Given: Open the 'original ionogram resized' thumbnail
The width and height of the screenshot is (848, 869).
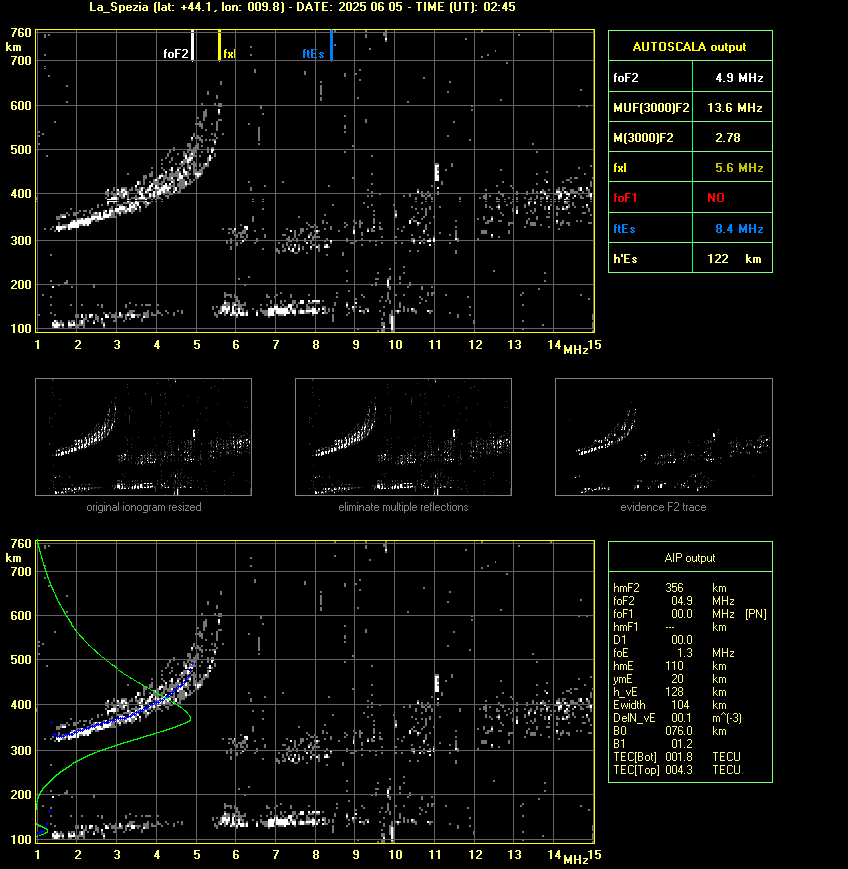Looking at the screenshot, I should (144, 437).
